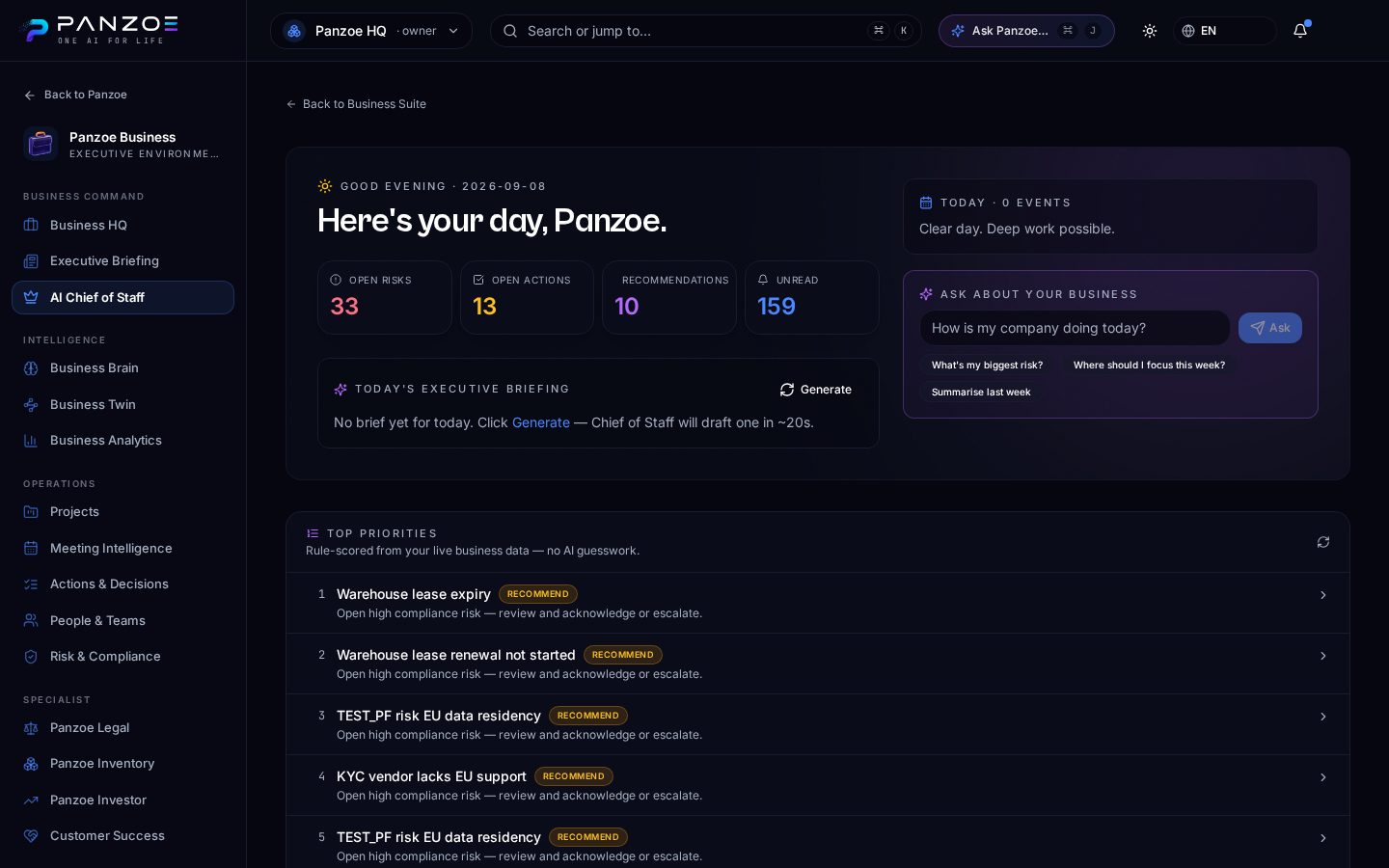Expand priority 3 TEST_PF risk chevron

[x=1323, y=717]
